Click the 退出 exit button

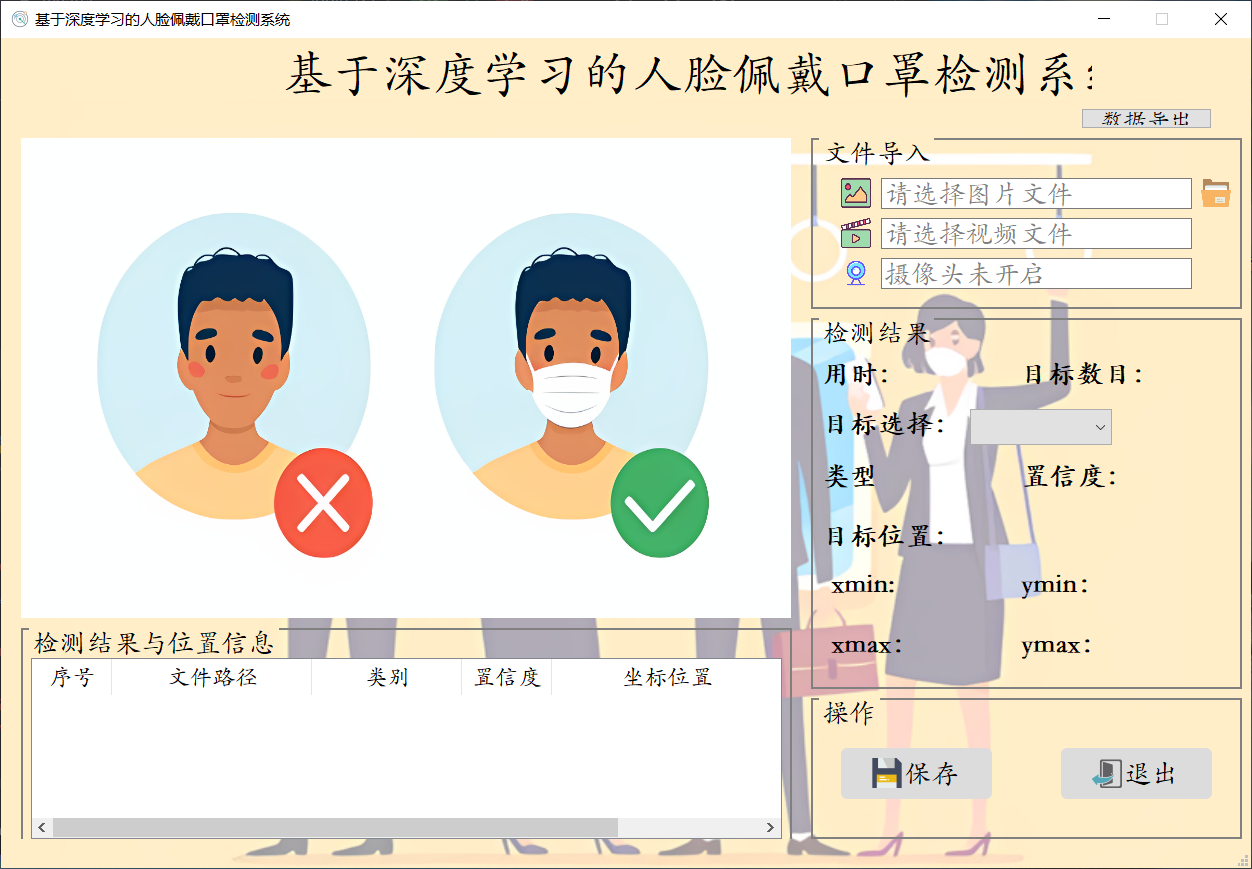click(1136, 773)
